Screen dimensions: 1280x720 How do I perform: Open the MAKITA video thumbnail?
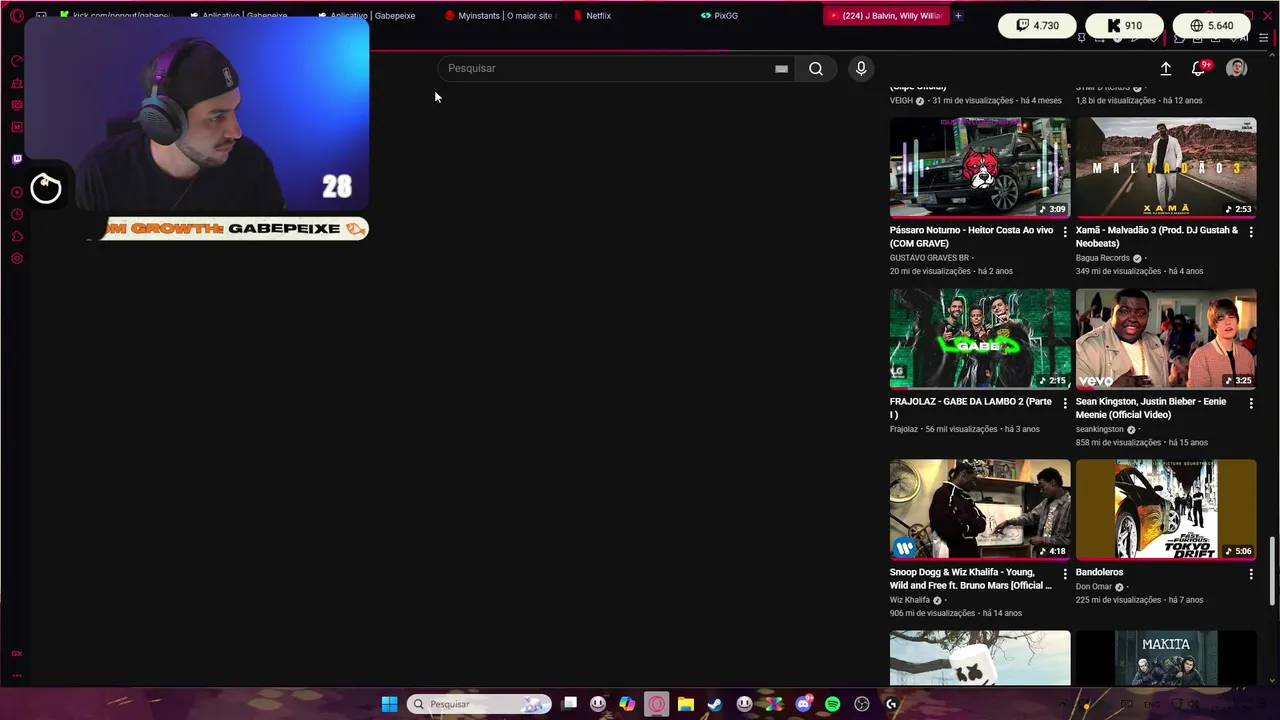click(1166, 658)
